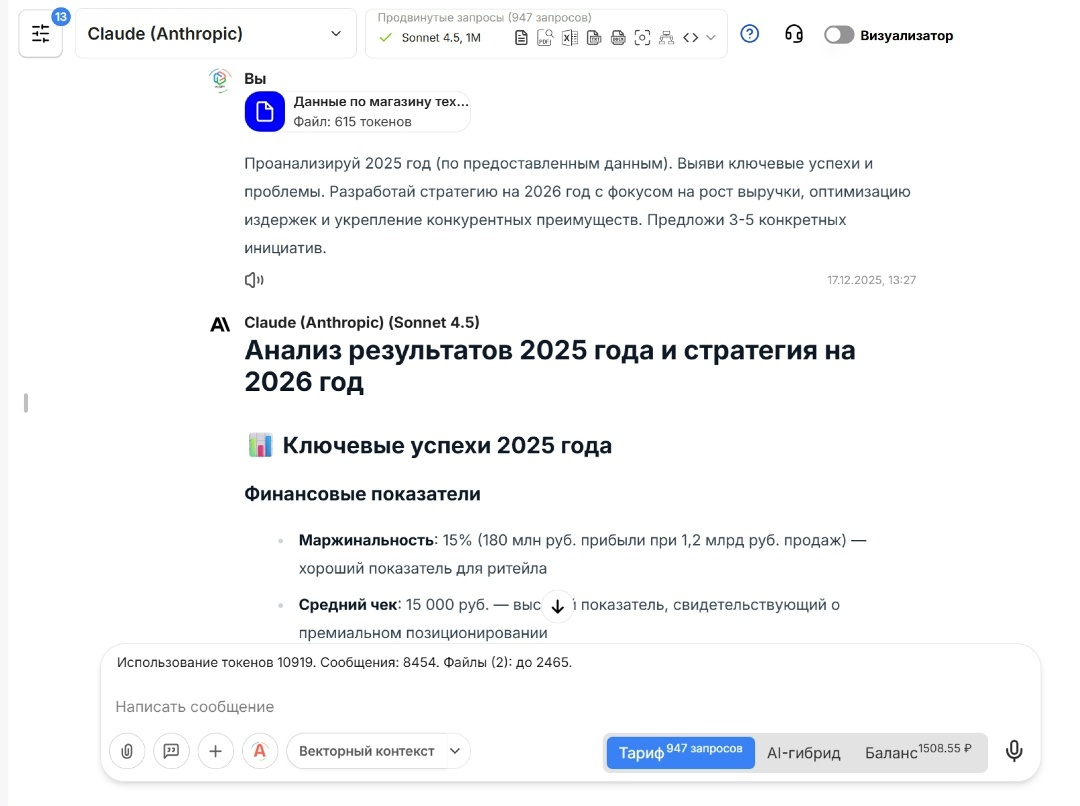The width and height of the screenshot is (1080, 806).
Task: Open the attached file Данные по магазину тех...
Action: 357,111
